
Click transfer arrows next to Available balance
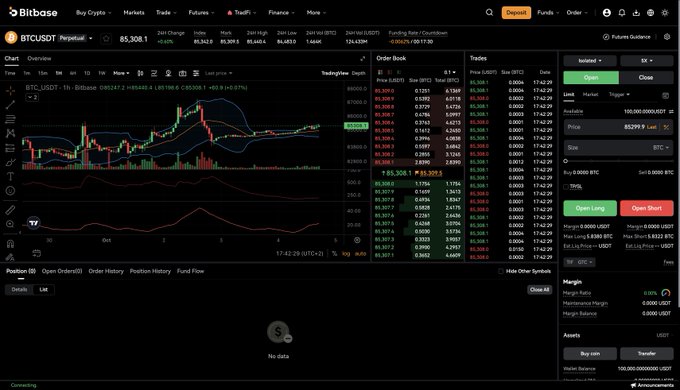pyautogui.click(x=671, y=111)
